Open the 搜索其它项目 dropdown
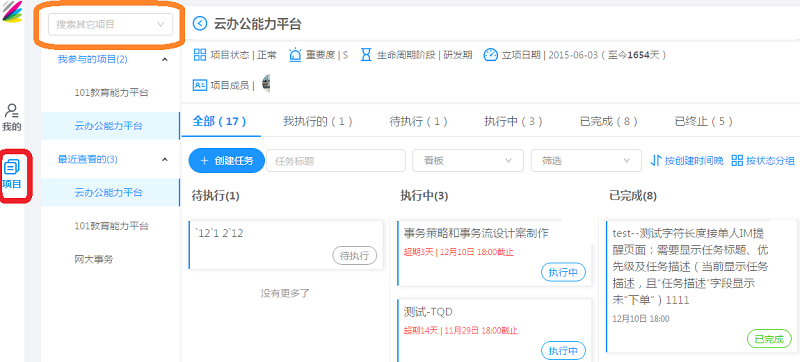This screenshot has width=800, height=362. click(110, 24)
